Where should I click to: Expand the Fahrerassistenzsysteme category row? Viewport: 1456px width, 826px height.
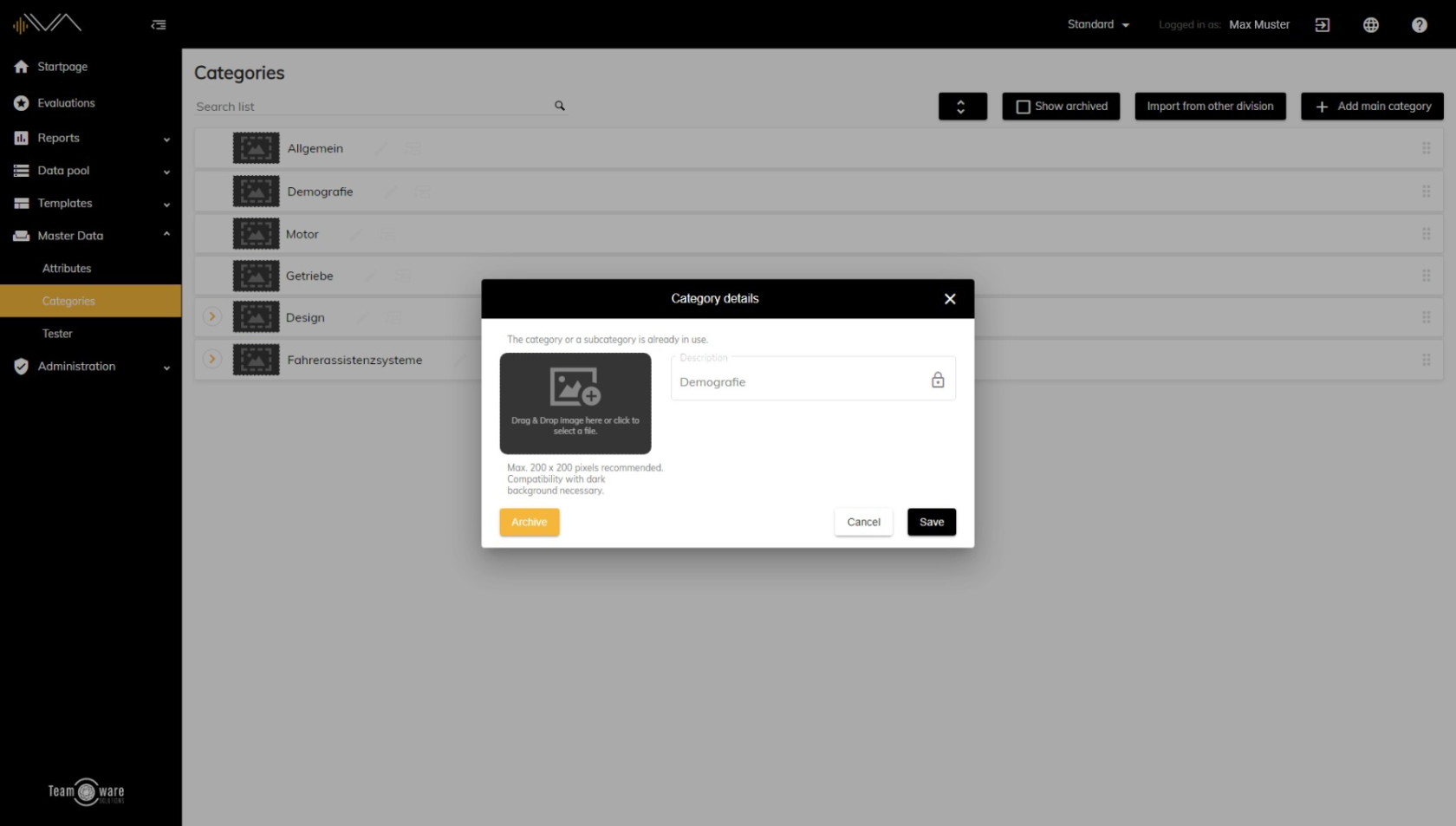click(x=212, y=359)
